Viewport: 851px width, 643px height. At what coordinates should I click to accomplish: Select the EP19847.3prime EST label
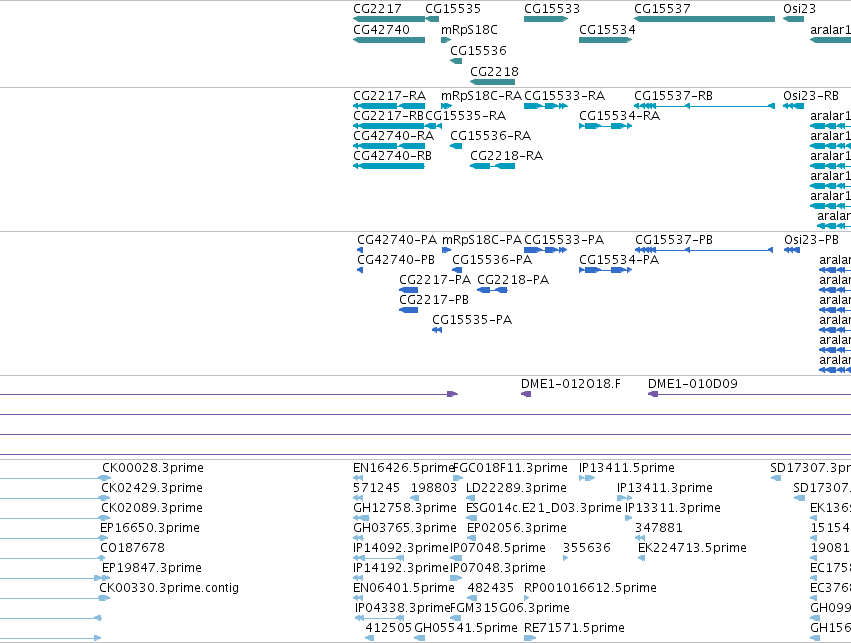point(152,569)
